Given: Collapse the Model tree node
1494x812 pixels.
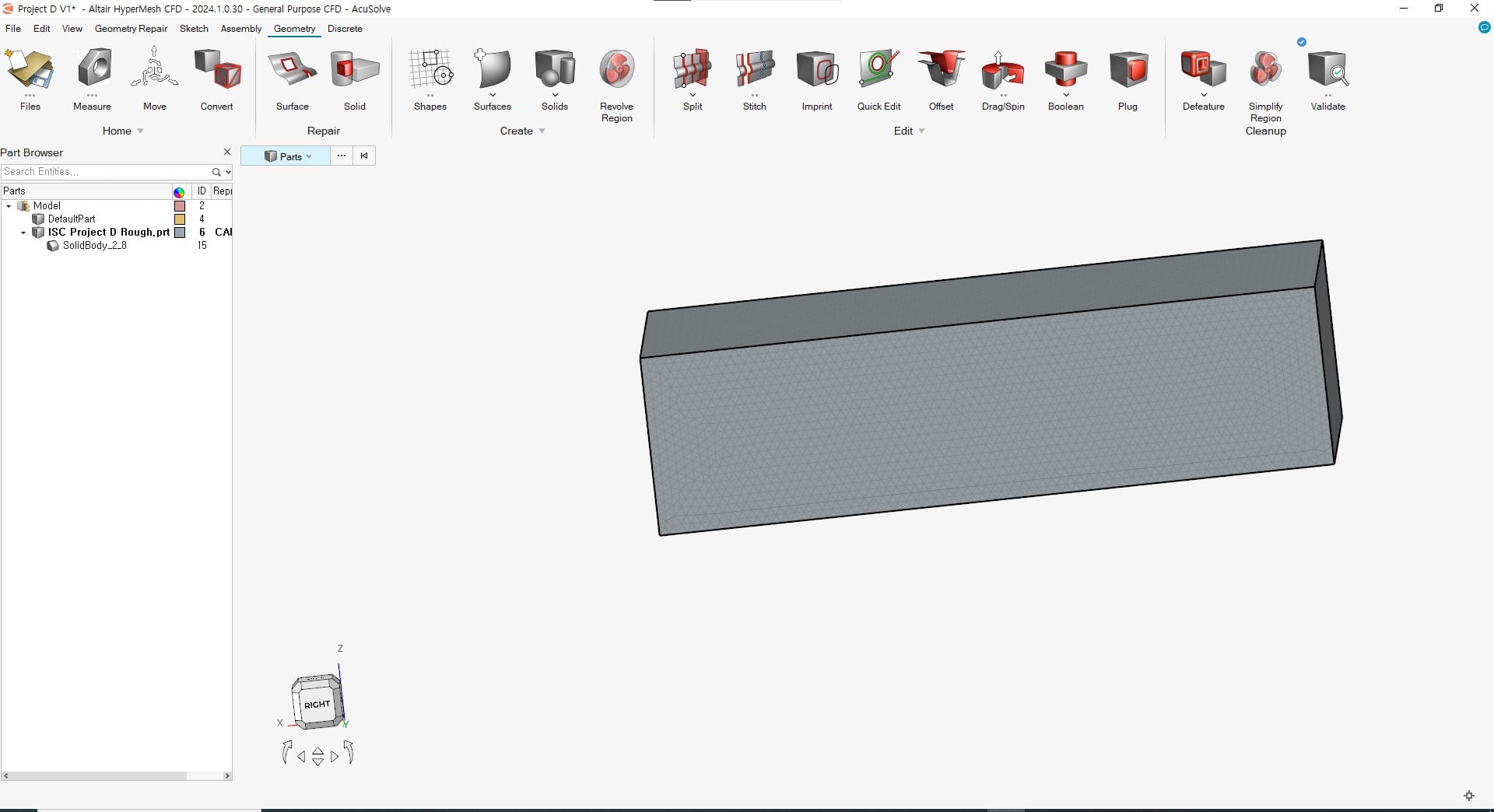Looking at the screenshot, I should 9,206.
